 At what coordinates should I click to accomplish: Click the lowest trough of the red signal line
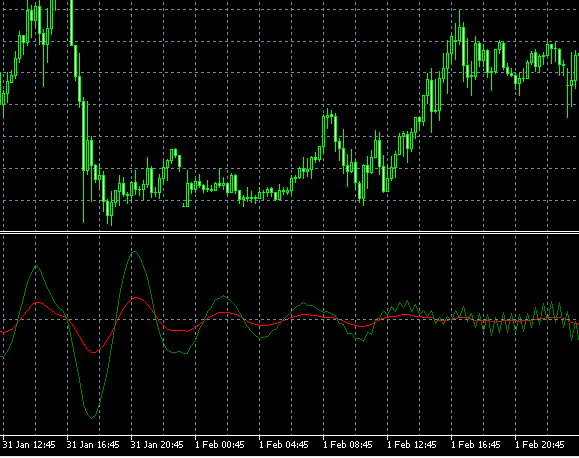click(93, 352)
